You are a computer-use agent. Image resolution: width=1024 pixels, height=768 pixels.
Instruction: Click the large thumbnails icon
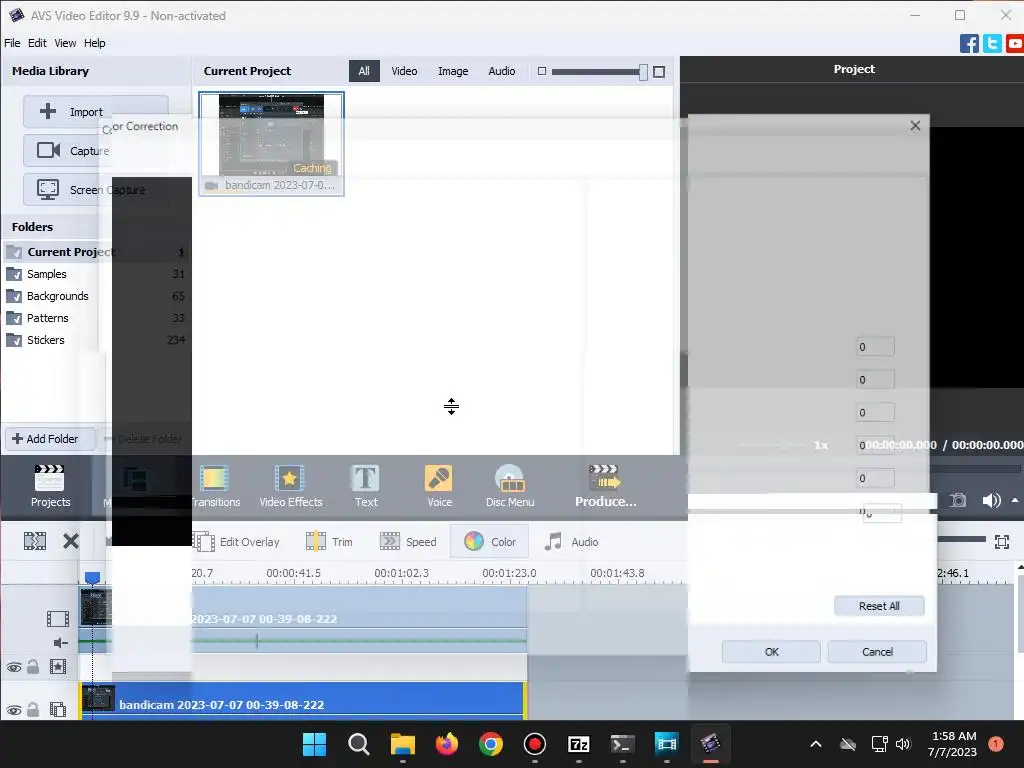[x=659, y=72]
